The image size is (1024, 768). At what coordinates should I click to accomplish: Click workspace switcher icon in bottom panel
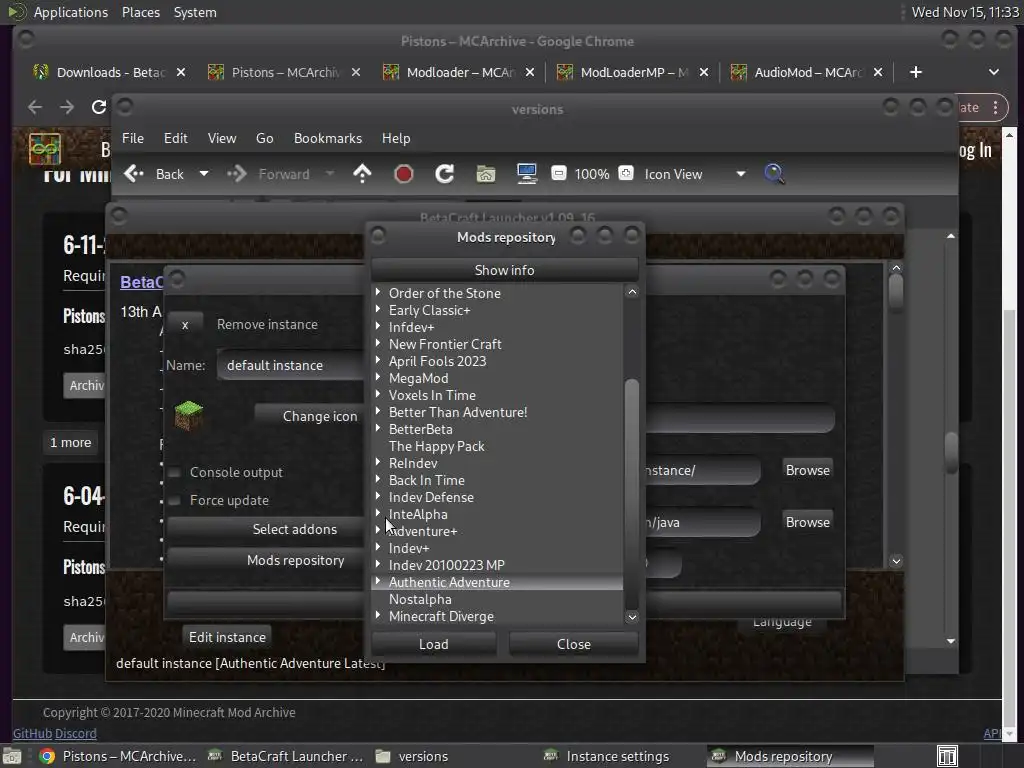pos(947,756)
